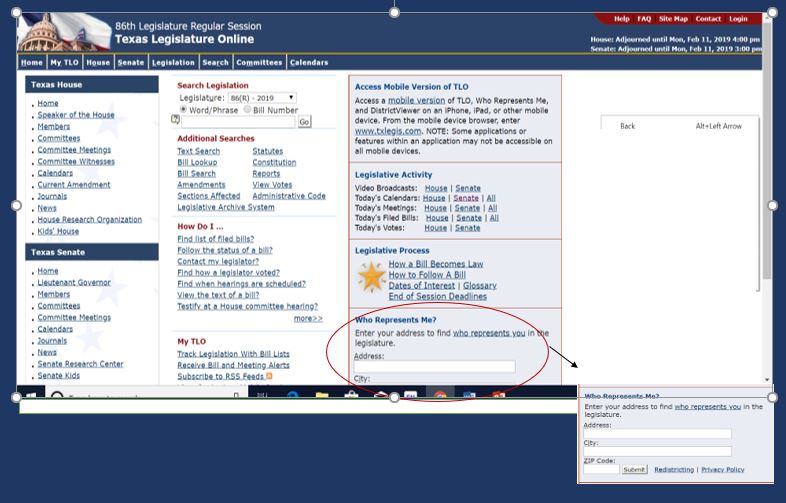Click the more>> link

tap(308, 318)
